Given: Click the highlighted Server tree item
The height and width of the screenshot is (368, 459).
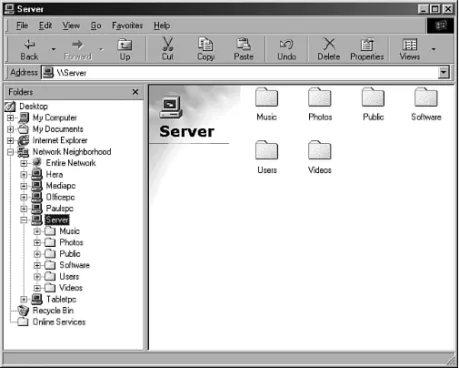Looking at the screenshot, I should point(57,220).
